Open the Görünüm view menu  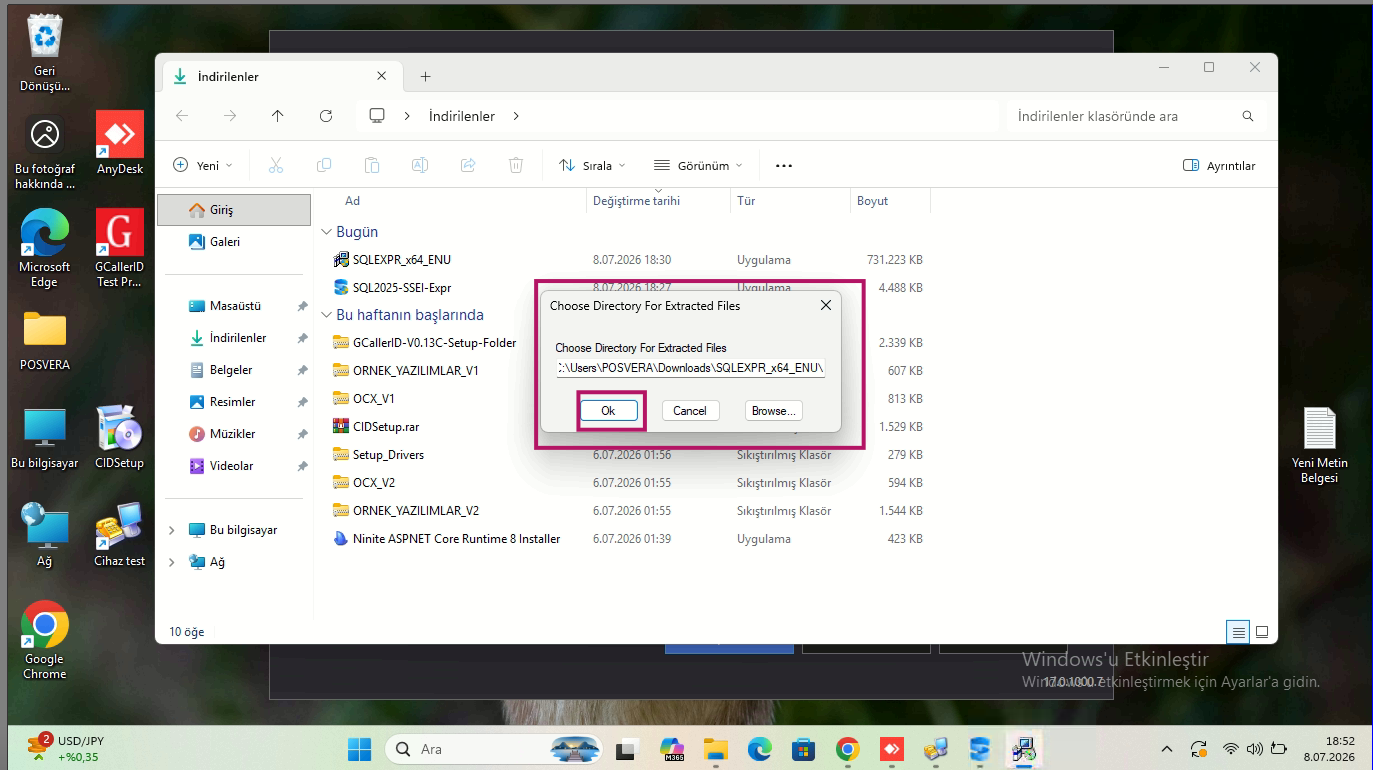(698, 165)
